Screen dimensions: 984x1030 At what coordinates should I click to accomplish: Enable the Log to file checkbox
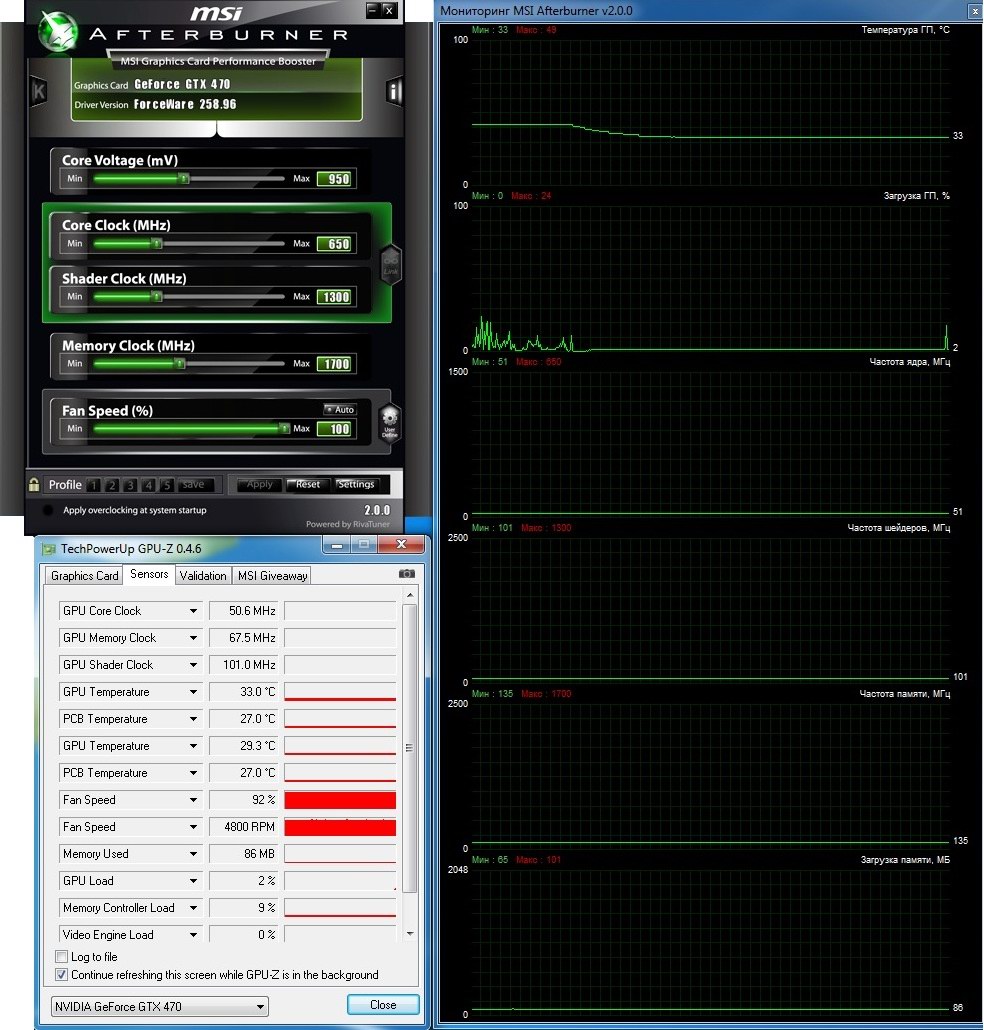tap(62, 957)
